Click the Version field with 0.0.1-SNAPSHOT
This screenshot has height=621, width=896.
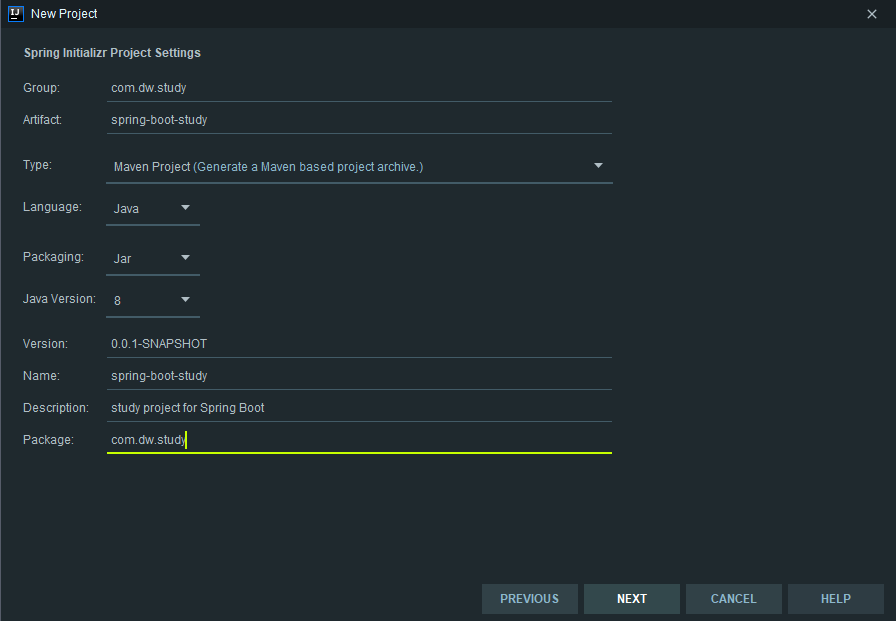359,343
